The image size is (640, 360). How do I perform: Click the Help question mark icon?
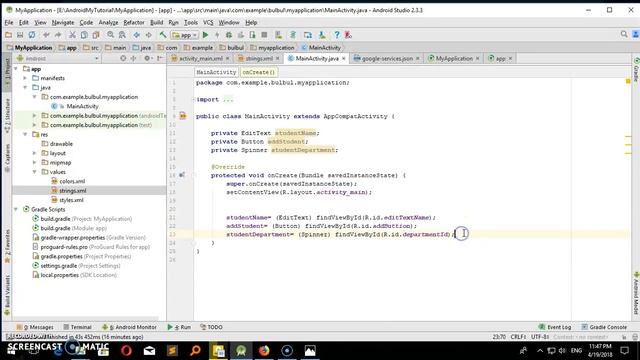337,35
